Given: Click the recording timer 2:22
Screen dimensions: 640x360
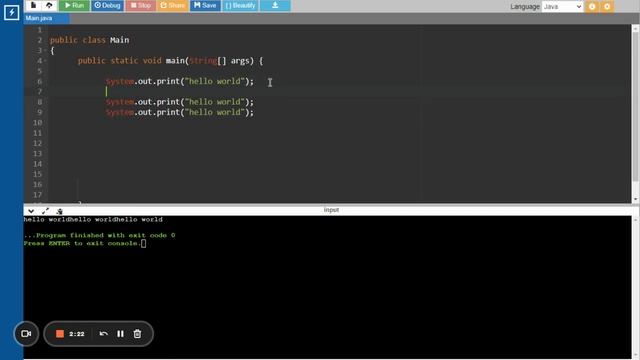Looking at the screenshot, I should click(77, 334).
